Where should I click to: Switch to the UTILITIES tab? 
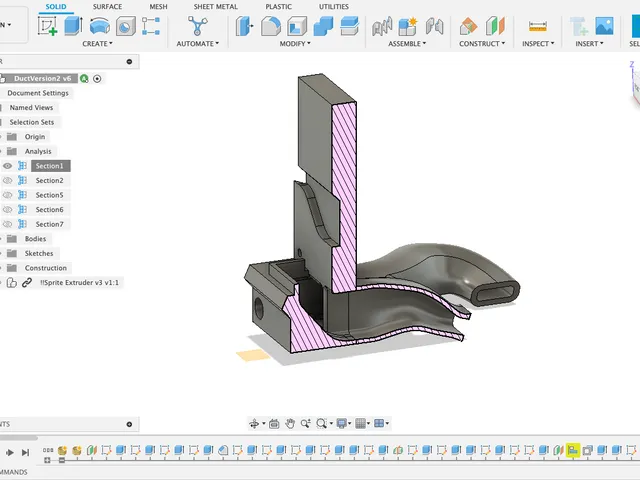pos(334,7)
